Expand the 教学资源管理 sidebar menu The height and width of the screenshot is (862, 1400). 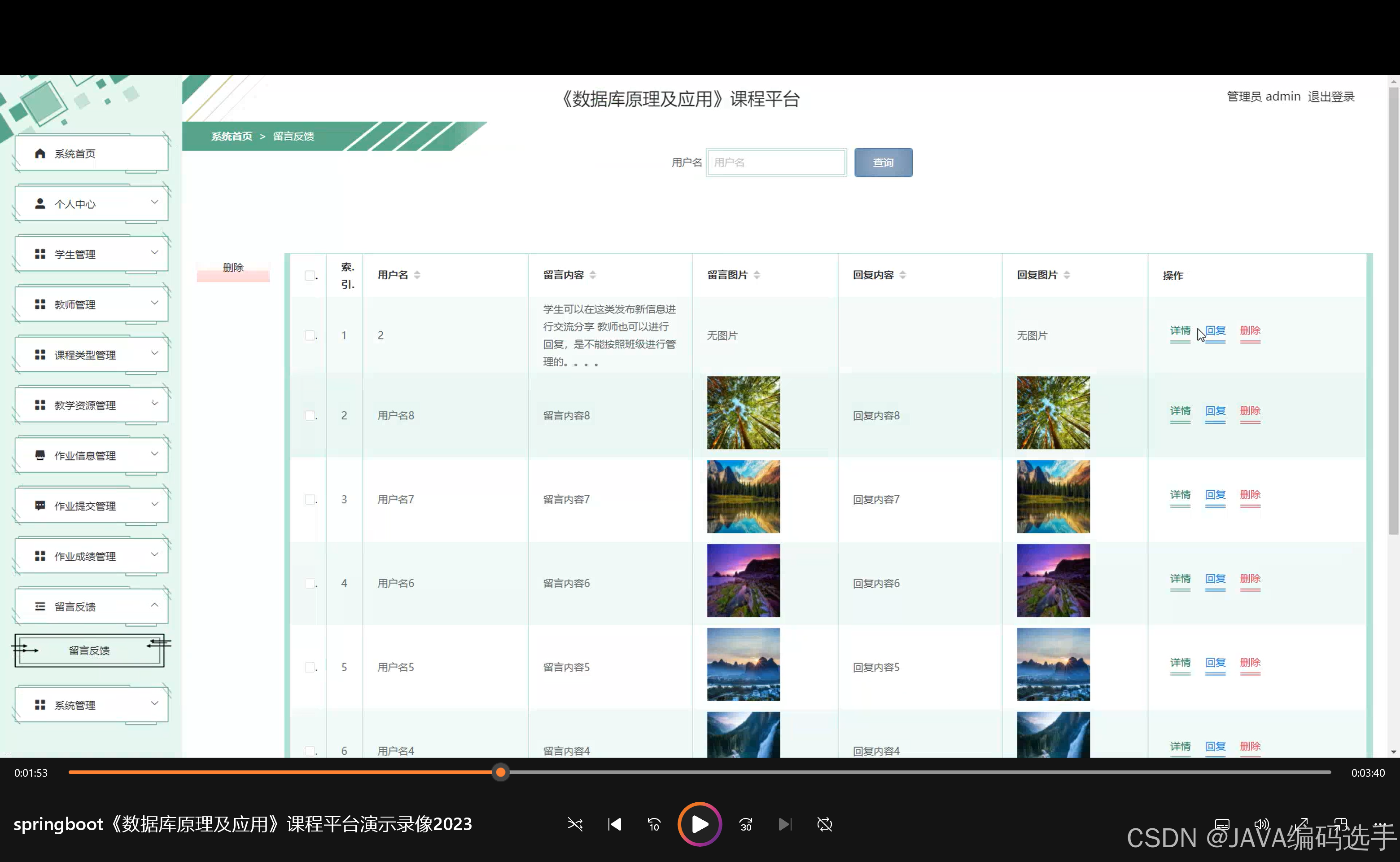(x=91, y=405)
